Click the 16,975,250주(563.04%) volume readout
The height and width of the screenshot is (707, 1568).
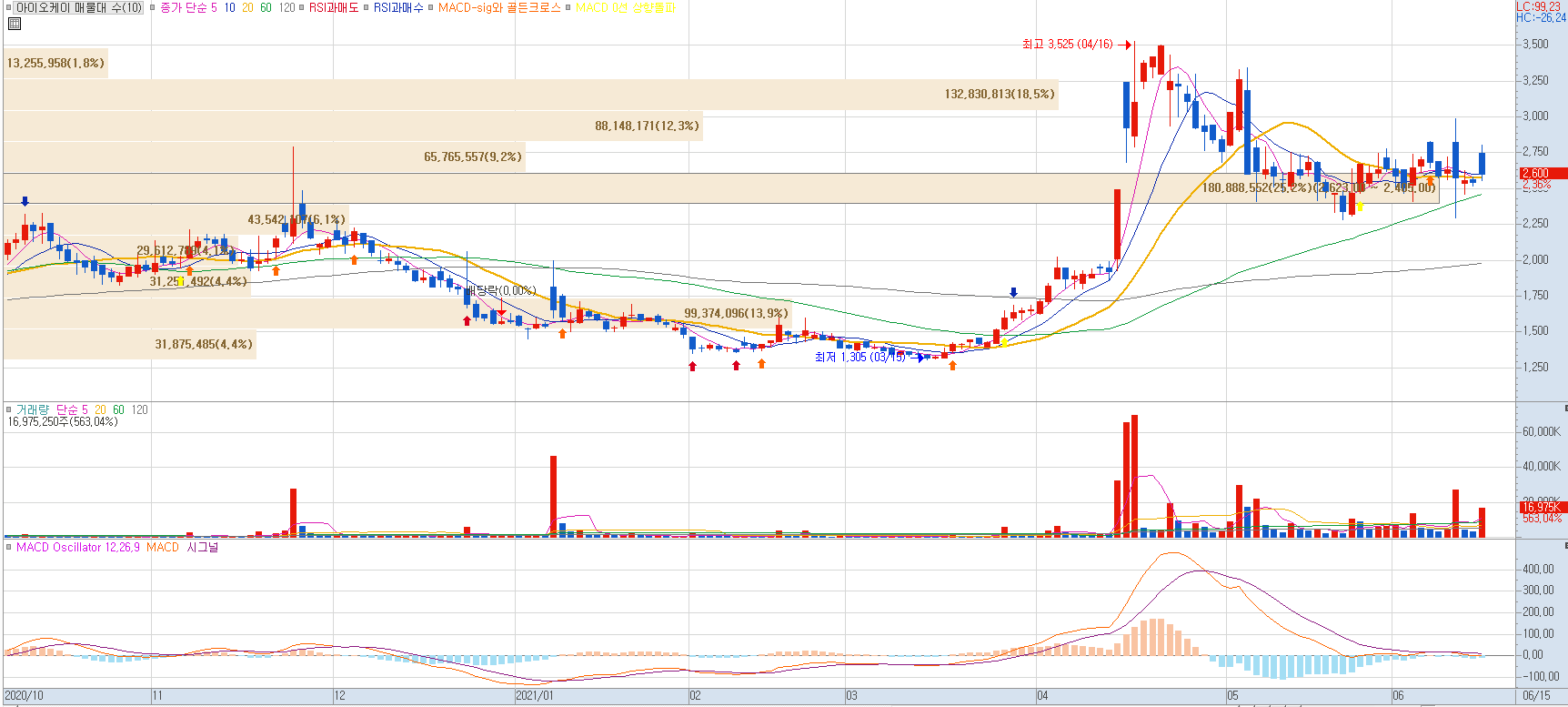pos(63,421)
